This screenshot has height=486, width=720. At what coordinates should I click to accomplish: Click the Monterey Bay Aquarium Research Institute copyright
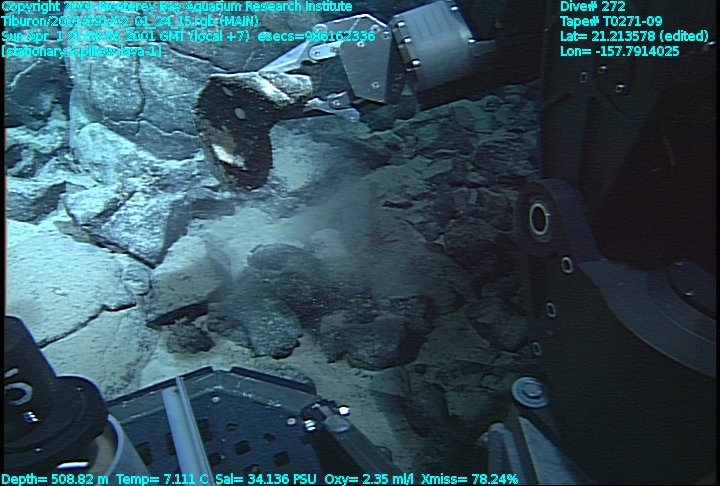point(176,7)
